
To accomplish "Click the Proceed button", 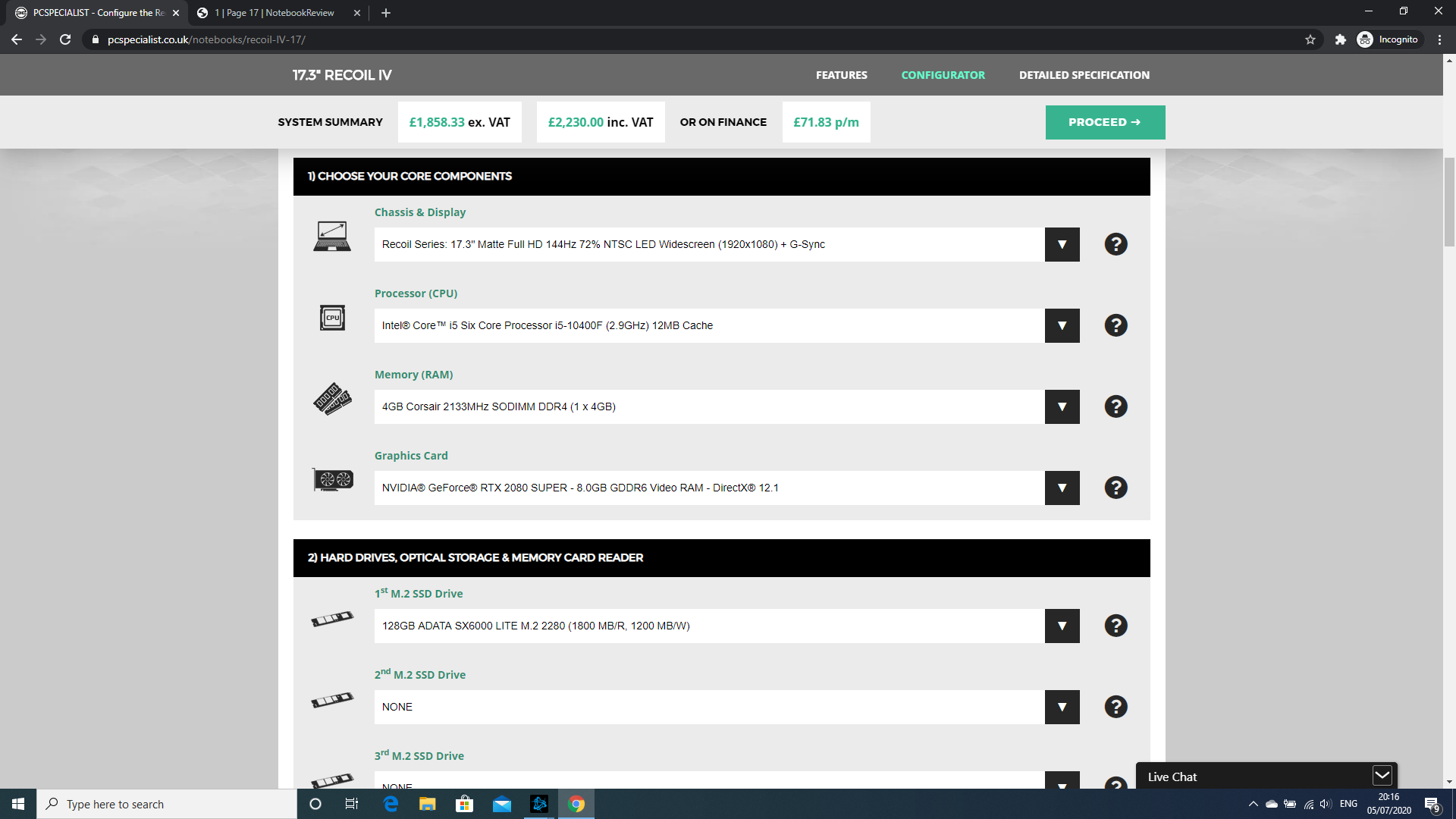I will click(x=1105, y=122).
